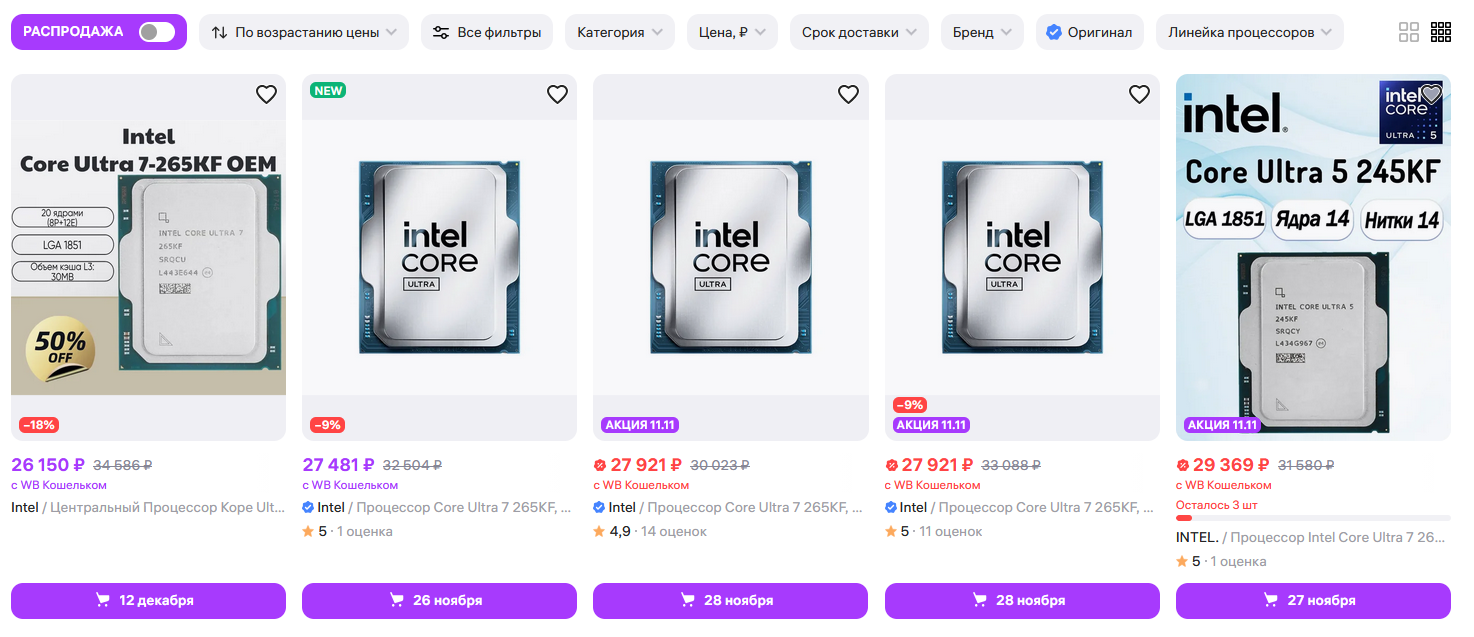The height and width of the screenshot is (637, 1474).
Task: Favorite the Core Ultra 5 245KF card
Action: (1431, 95)
